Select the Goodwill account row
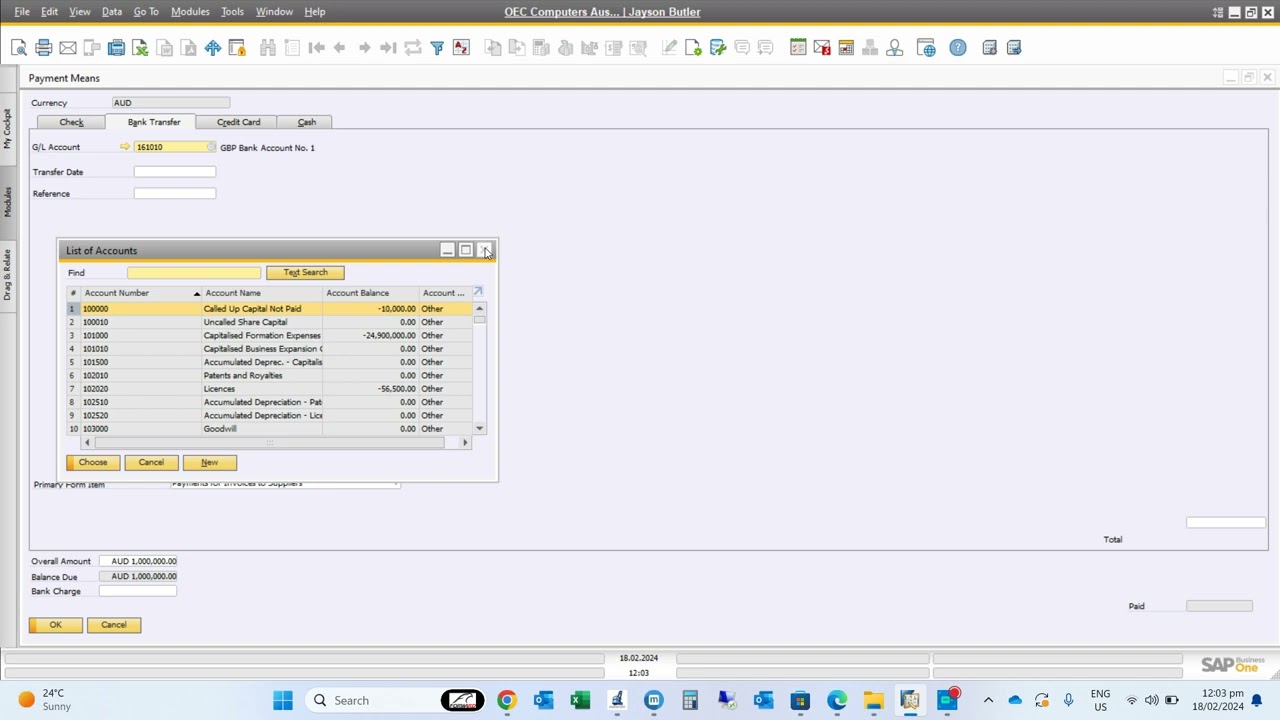Viewport: 1280px width, 720px height. [x=270, y=429]
